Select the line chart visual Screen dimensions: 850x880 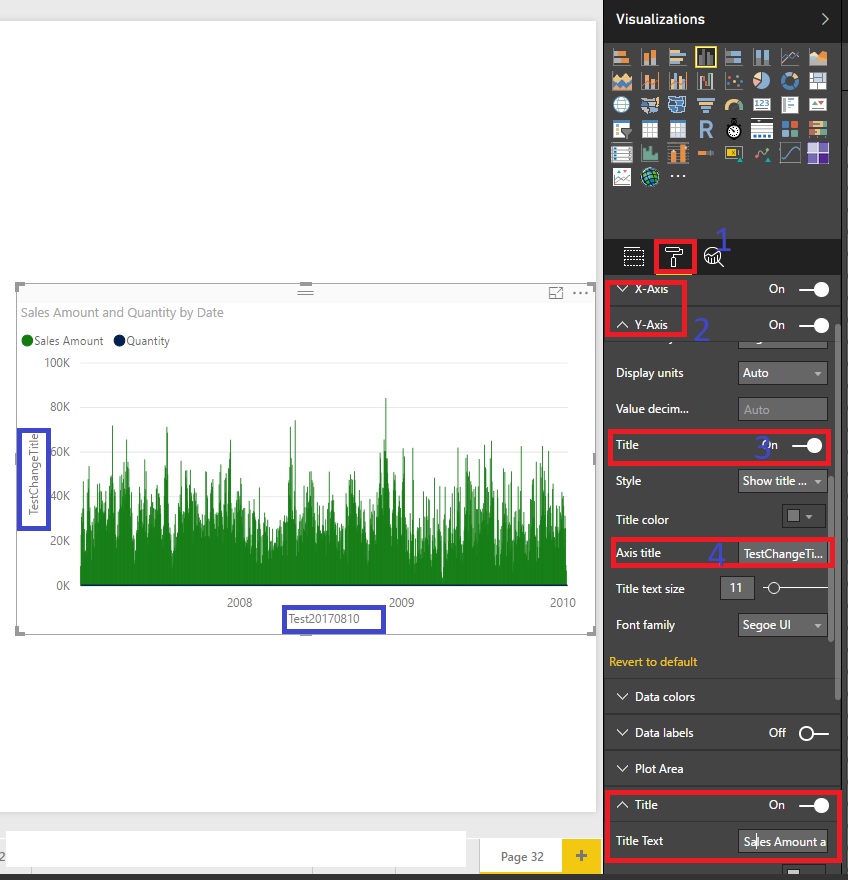point(789,57)
